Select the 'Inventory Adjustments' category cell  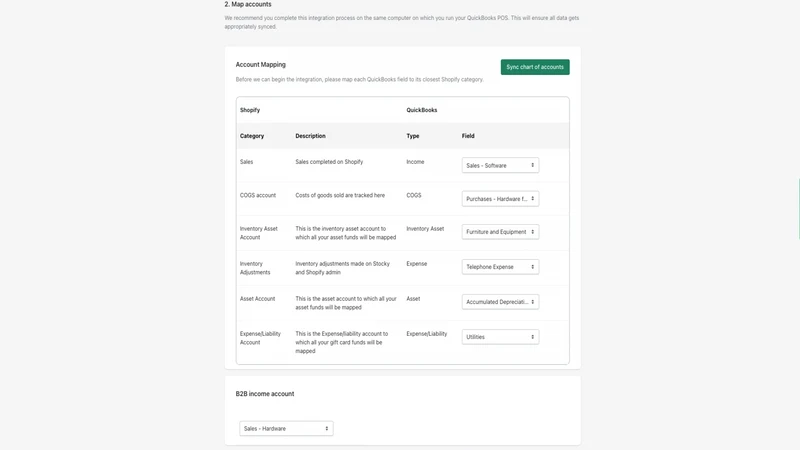point(255,268)
